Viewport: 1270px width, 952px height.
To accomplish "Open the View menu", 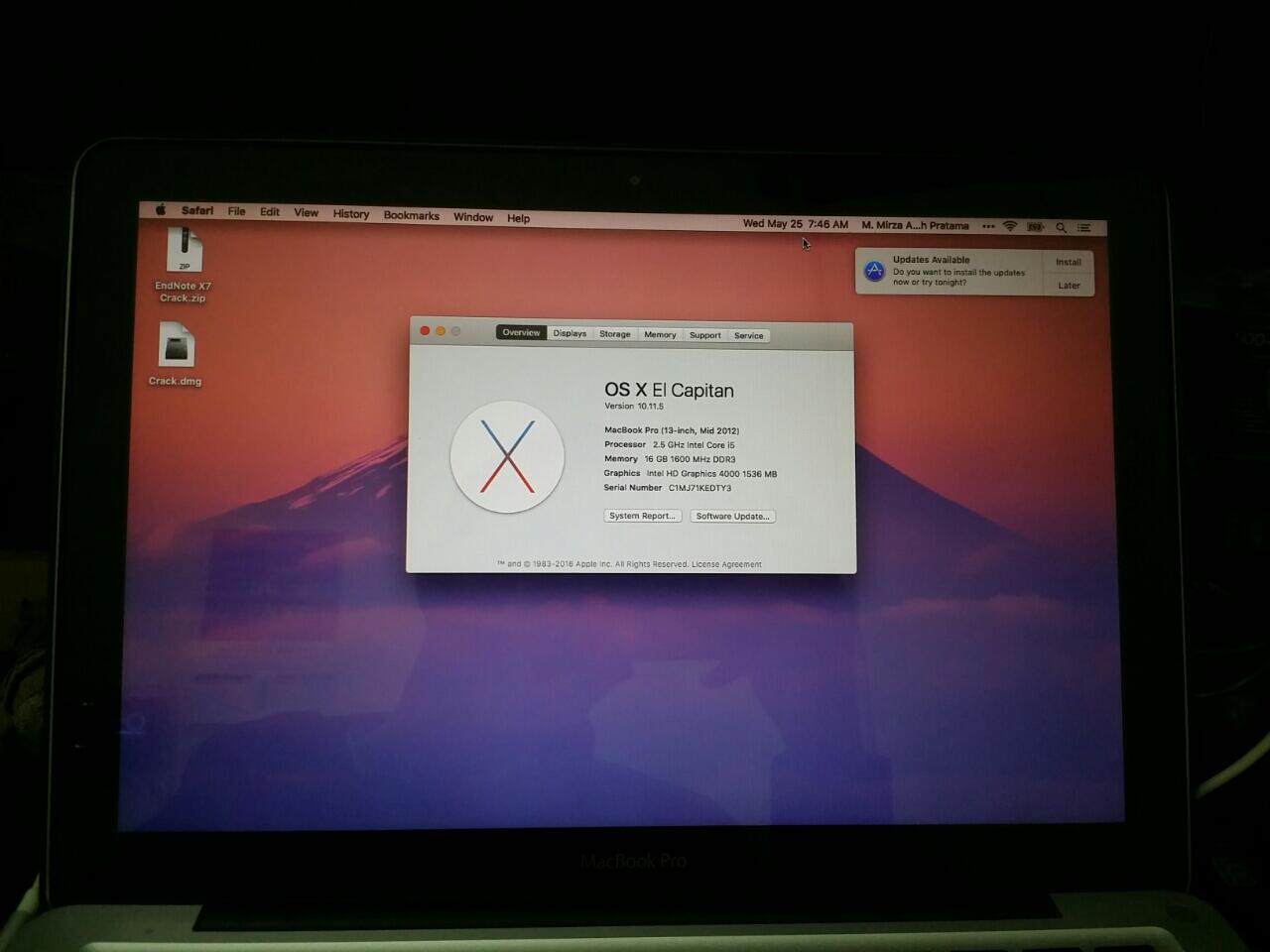I will [306, 212].
